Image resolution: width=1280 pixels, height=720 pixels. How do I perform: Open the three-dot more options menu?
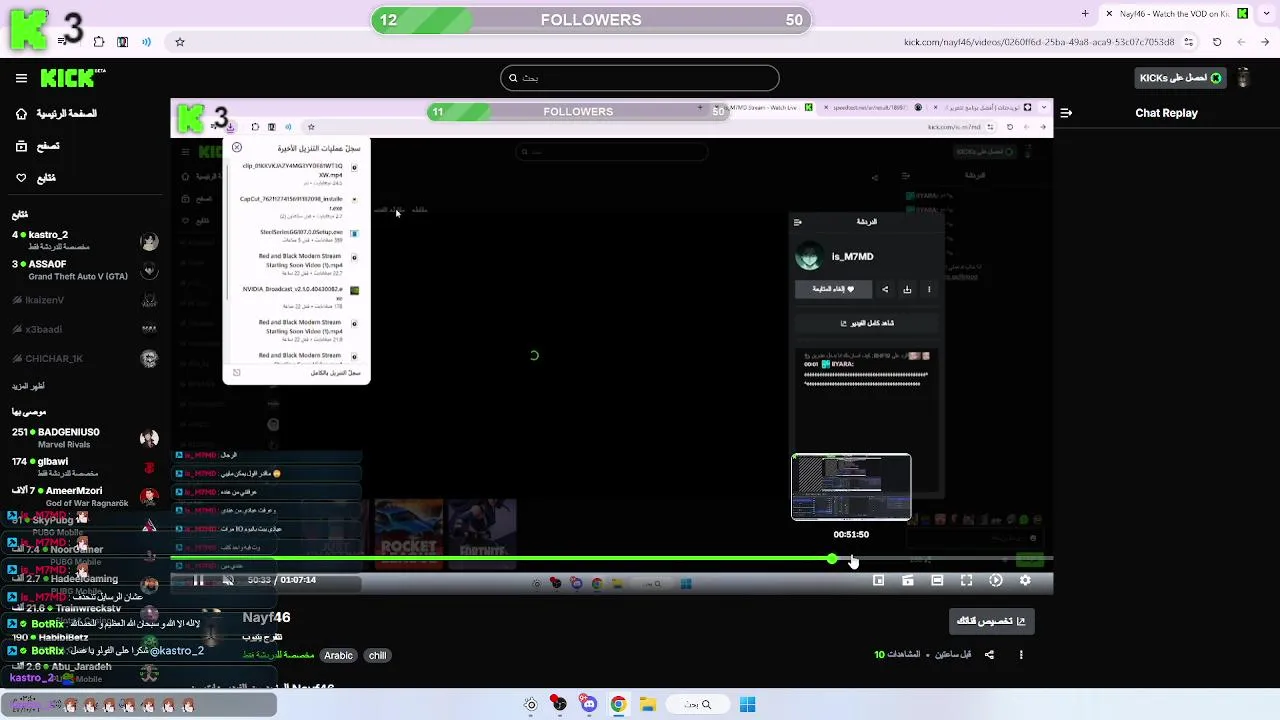(x=1021, y=655)
